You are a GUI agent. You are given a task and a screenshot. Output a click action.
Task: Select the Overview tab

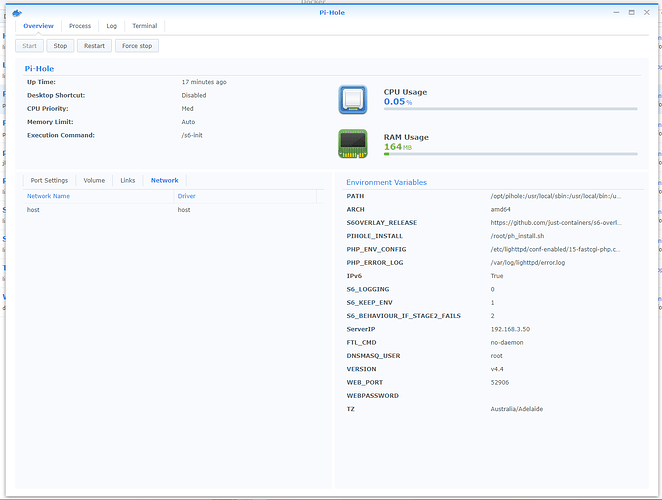tap(38, 26)
